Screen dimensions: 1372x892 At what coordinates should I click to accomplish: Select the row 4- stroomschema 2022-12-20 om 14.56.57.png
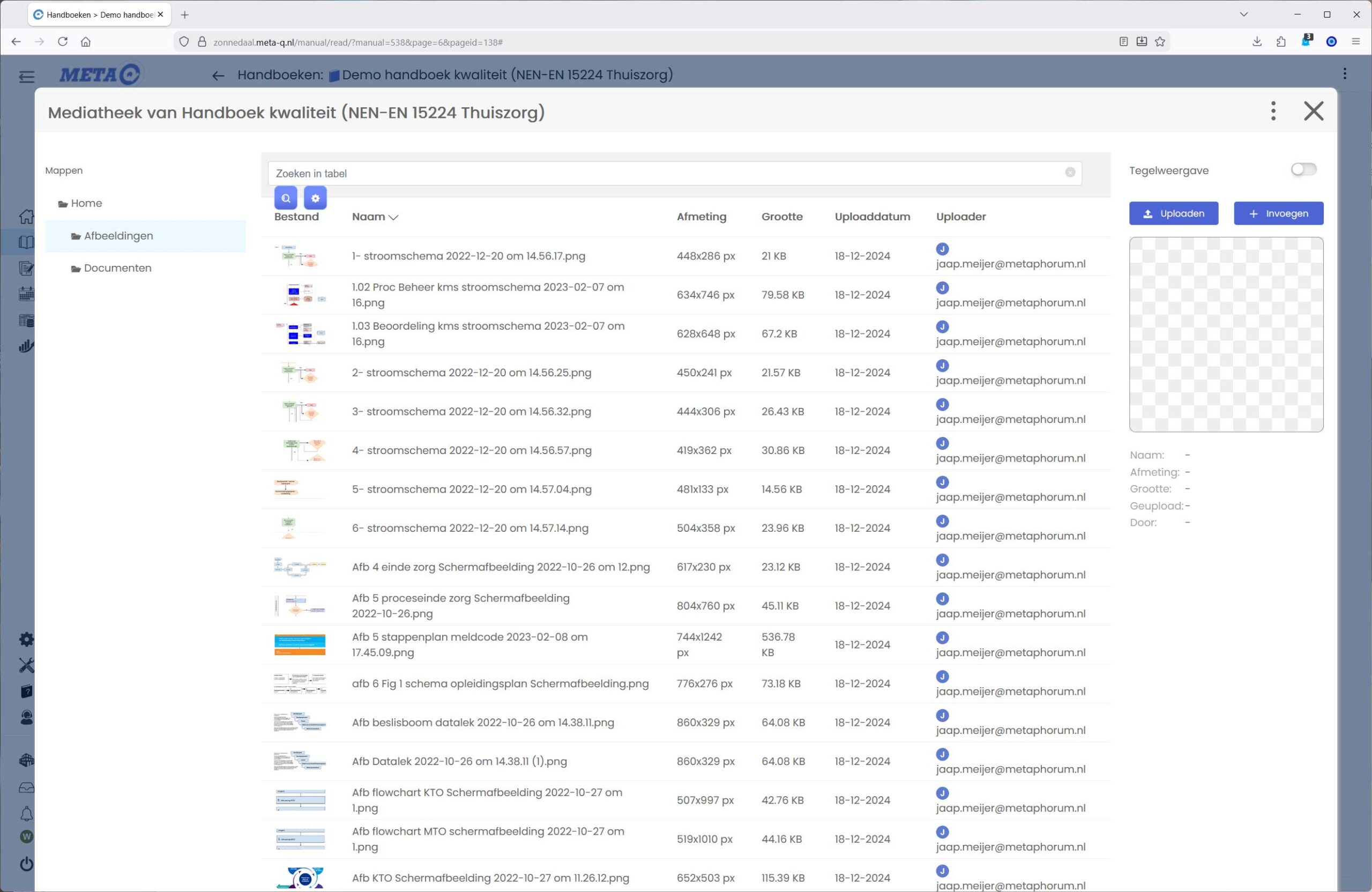coord(471,450)
